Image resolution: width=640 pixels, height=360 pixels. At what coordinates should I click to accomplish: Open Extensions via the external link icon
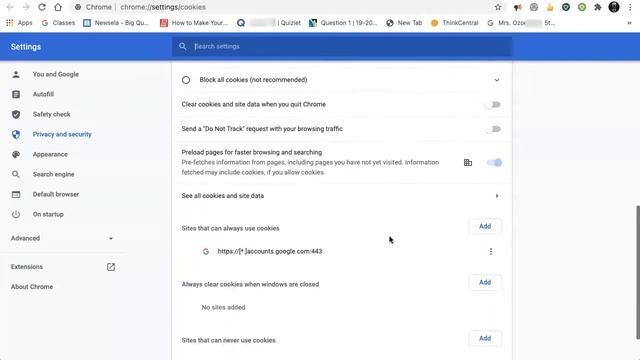click(111, 267)
